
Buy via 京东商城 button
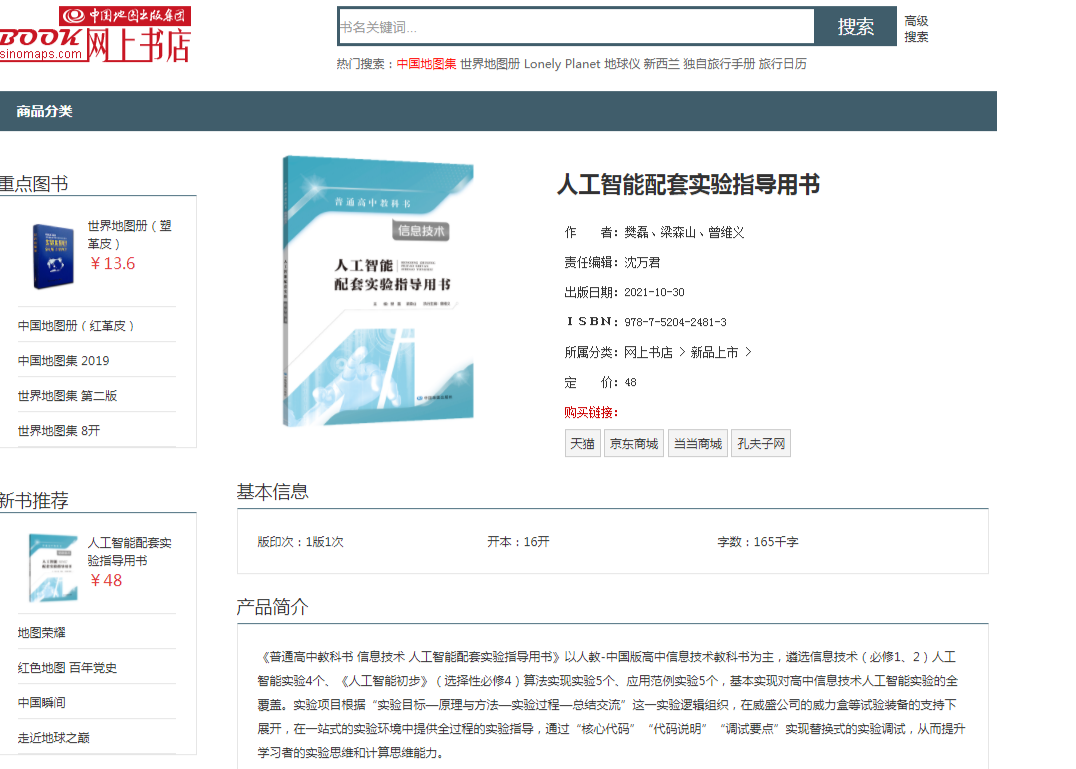click(x=634, y=444)
